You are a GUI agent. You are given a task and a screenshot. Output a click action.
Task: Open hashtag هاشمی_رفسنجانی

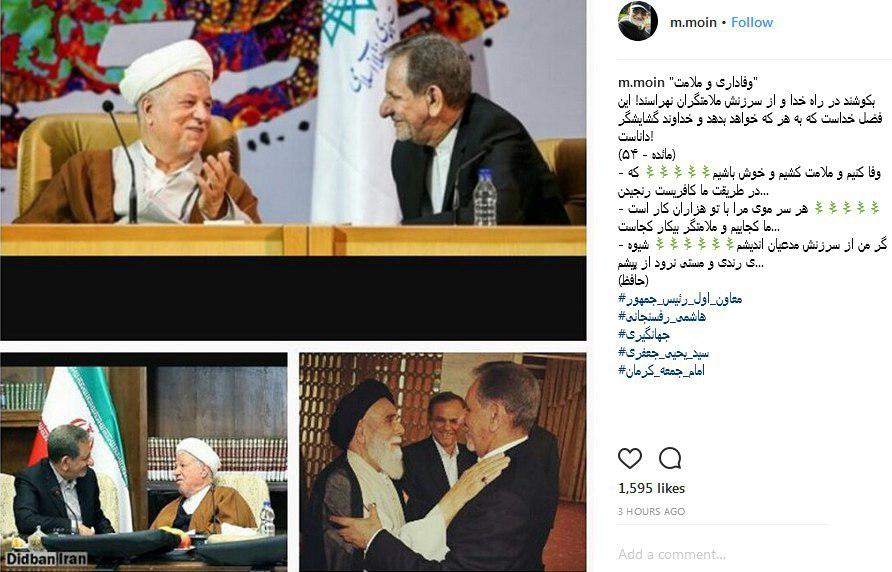click(x=662, y=316)
